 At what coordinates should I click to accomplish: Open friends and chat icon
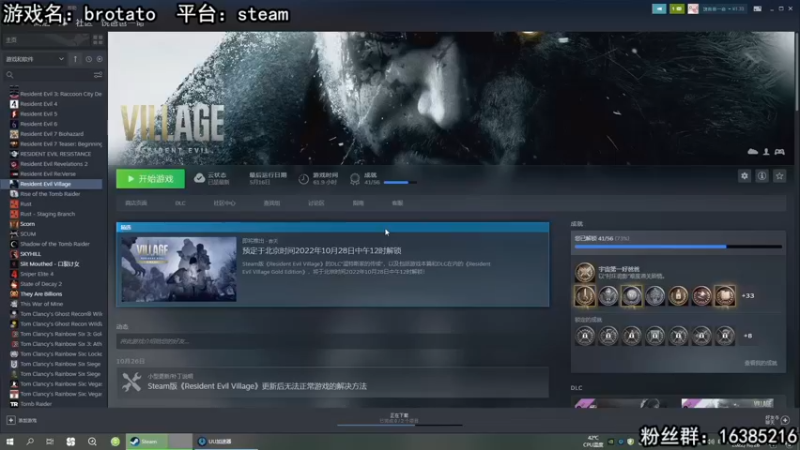tap(785, 420)
